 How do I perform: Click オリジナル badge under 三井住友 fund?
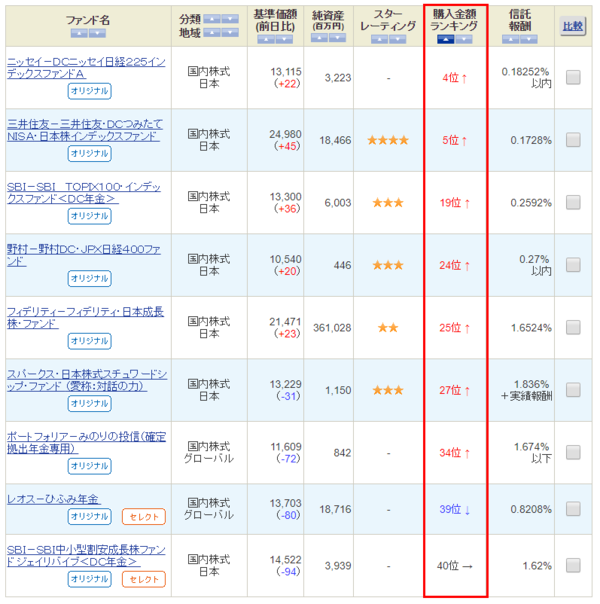[90, 154]
